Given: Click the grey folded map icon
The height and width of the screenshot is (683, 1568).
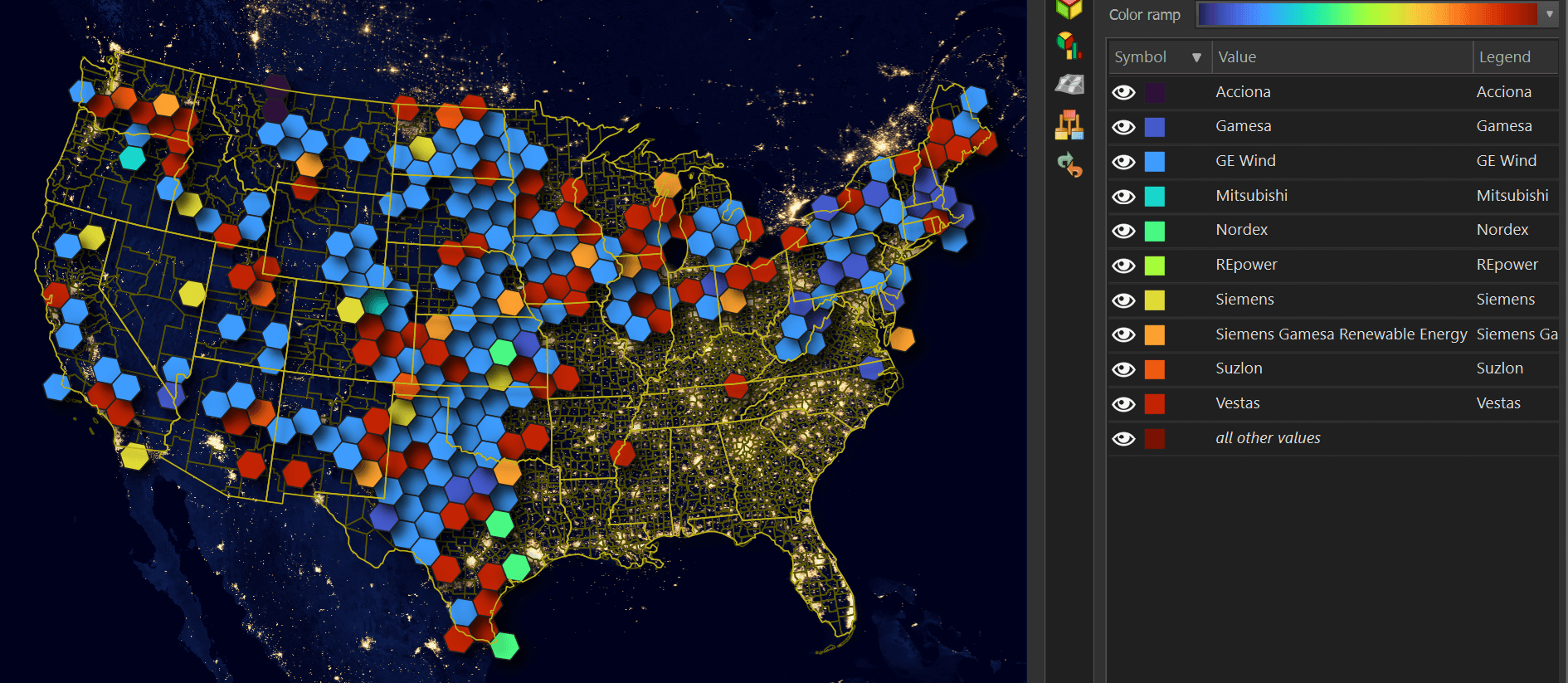Looking at the screenshot, I should (x=1069, y=84).
